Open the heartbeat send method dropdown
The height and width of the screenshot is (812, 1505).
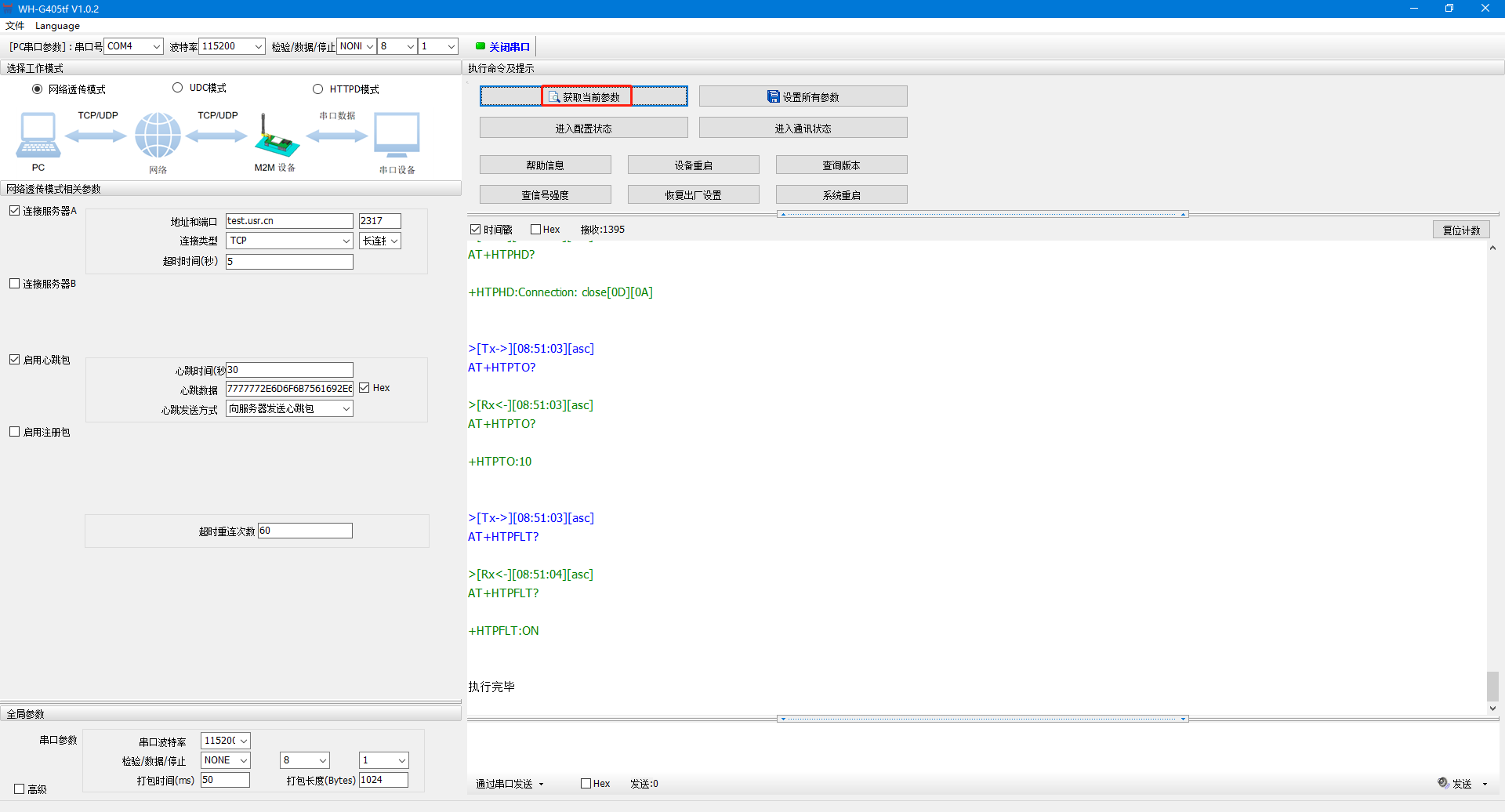(x=346, y=408)
